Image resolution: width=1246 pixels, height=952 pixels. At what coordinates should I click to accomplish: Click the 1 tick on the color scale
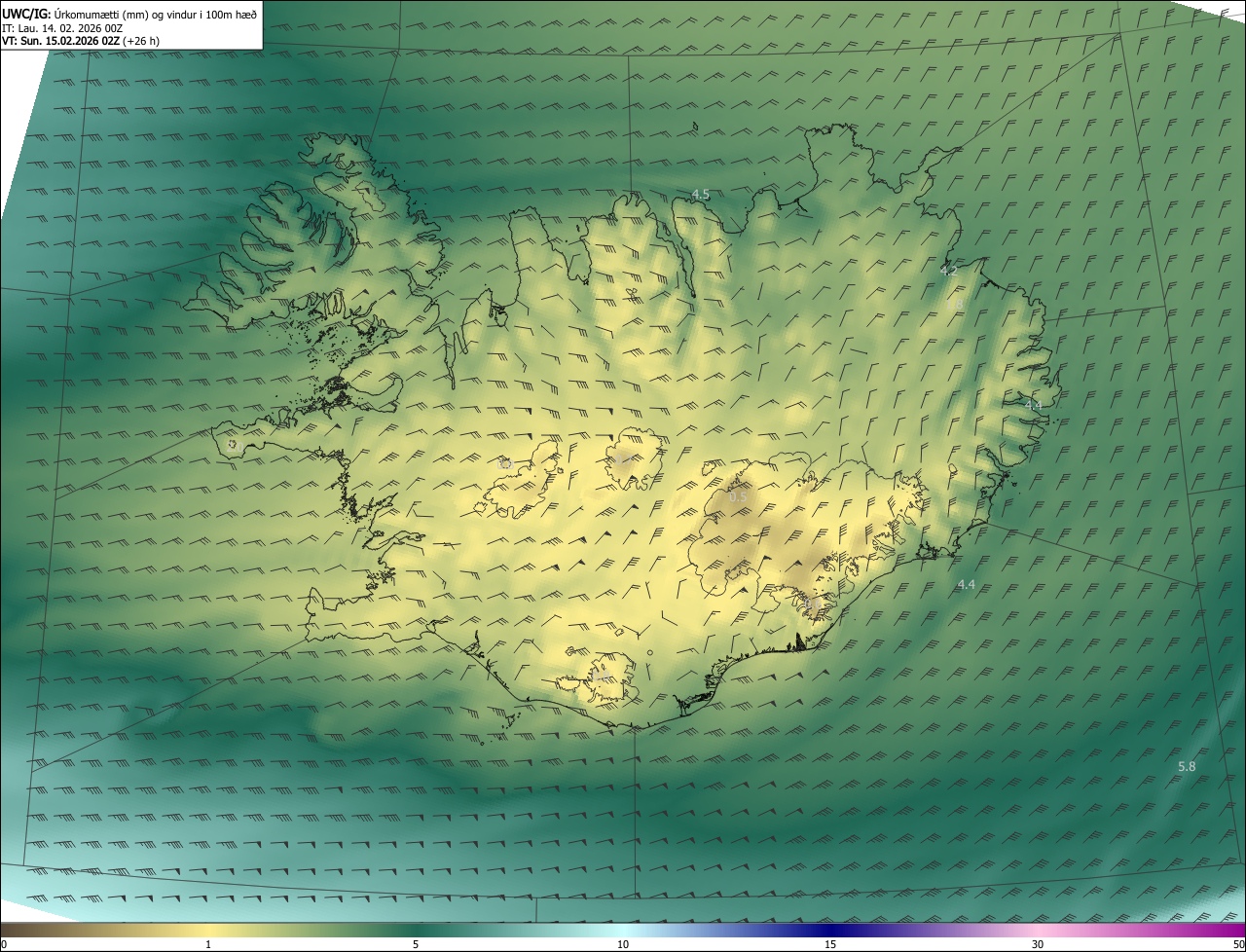pyautogui.click(x=208, y=944)
